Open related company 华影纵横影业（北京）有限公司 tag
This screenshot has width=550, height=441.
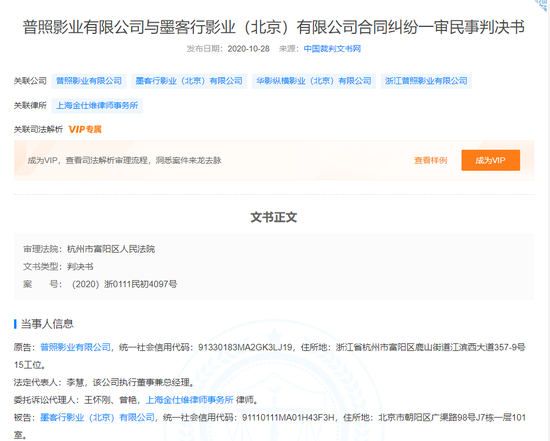(x=314, y=81)
